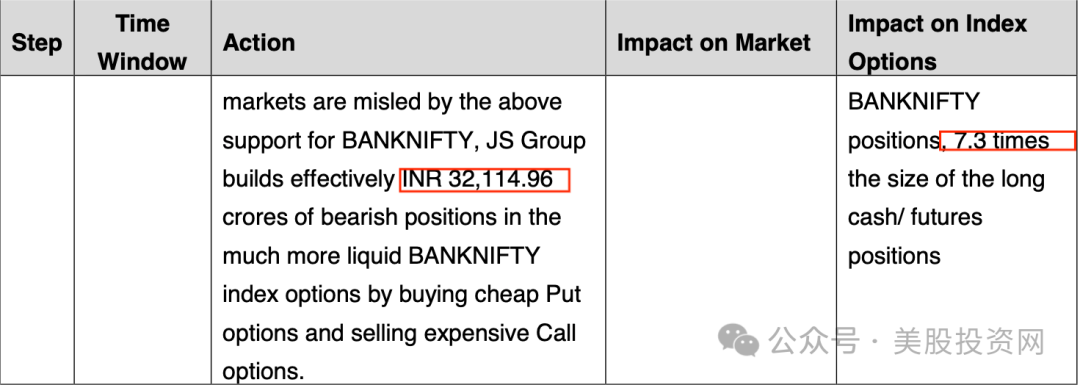Click the highlighted INR 32,114.96 value
Screen dimensions: 1080x385
pyautogui.click(x=486, y=180)
